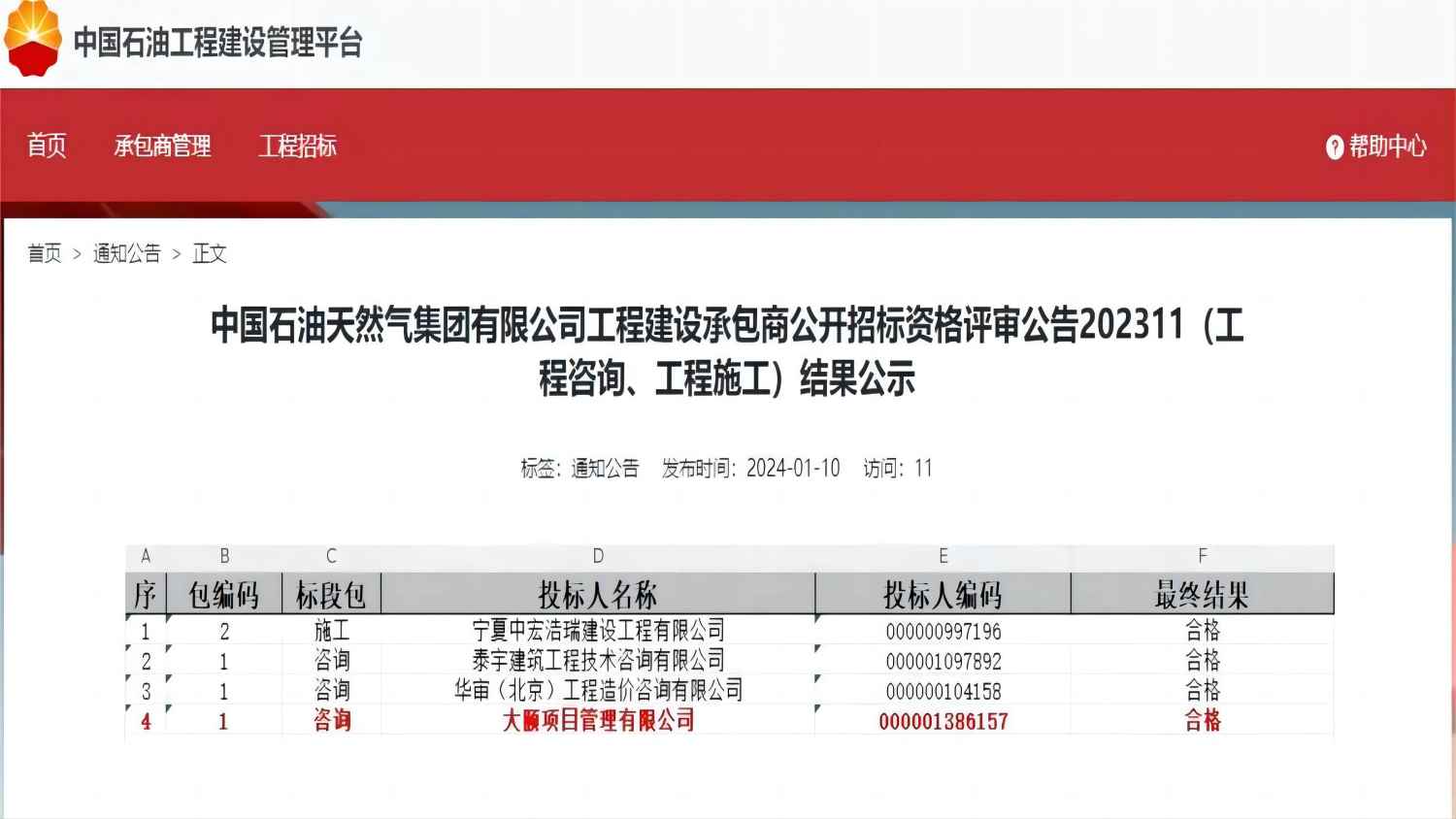Screen dimensions: 1456x819
Task: Click the 包编码 column header
Action: (x=224, y=594)
